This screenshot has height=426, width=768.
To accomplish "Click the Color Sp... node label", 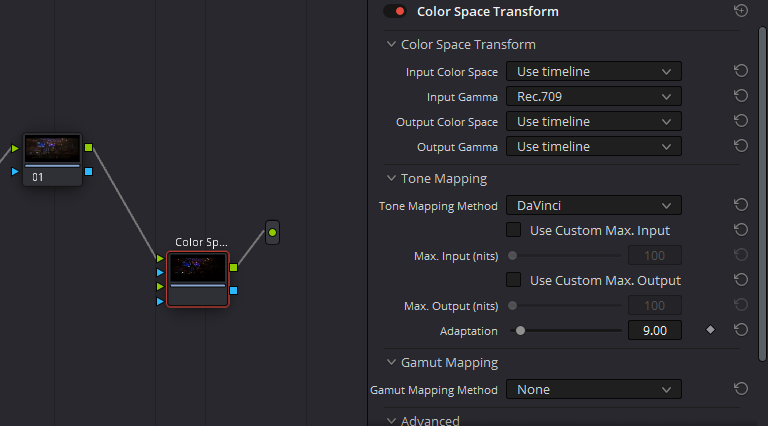I will pyautogui.click(x=201, y=242).
